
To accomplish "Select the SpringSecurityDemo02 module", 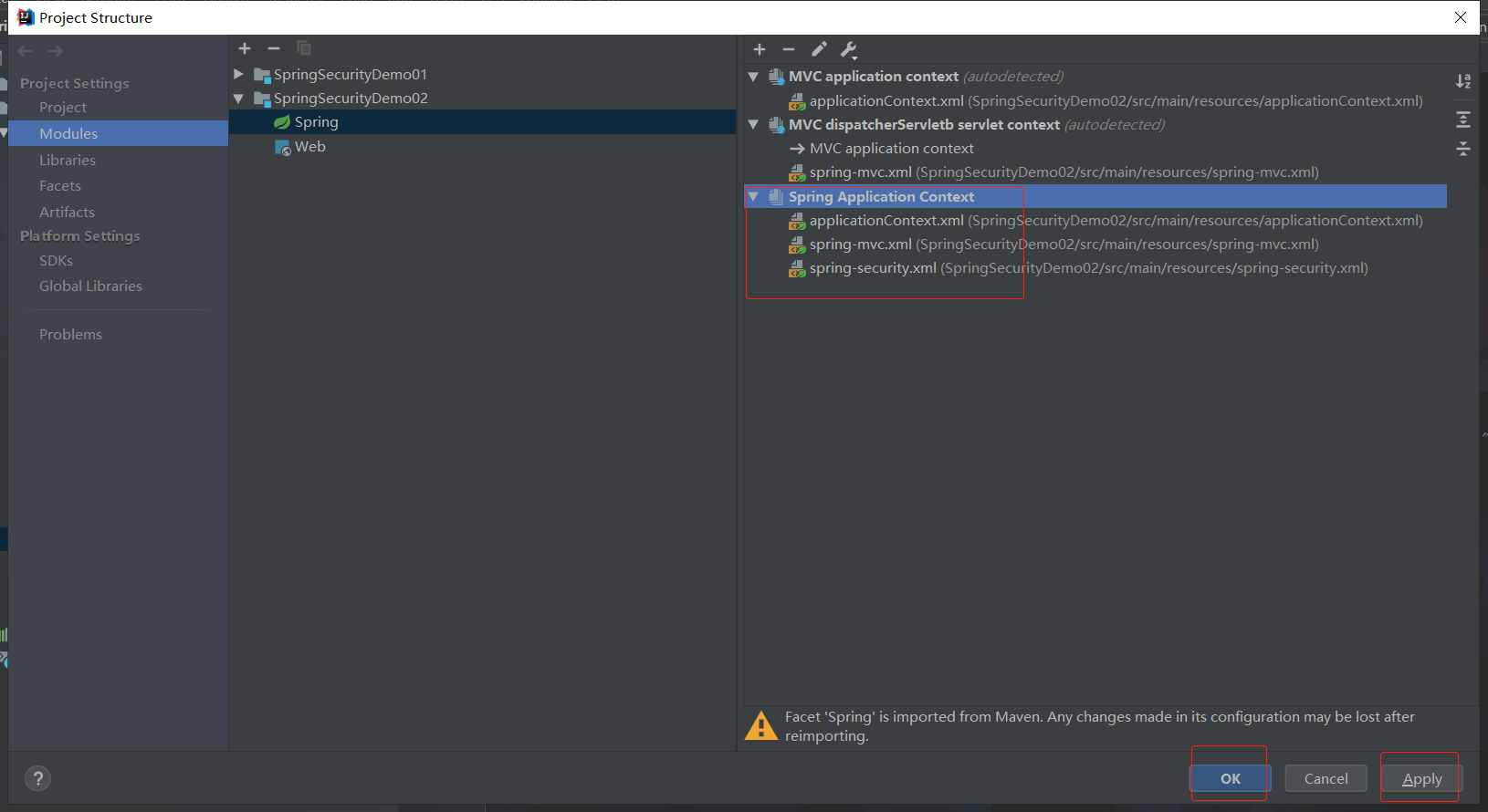I will (351, 99).
